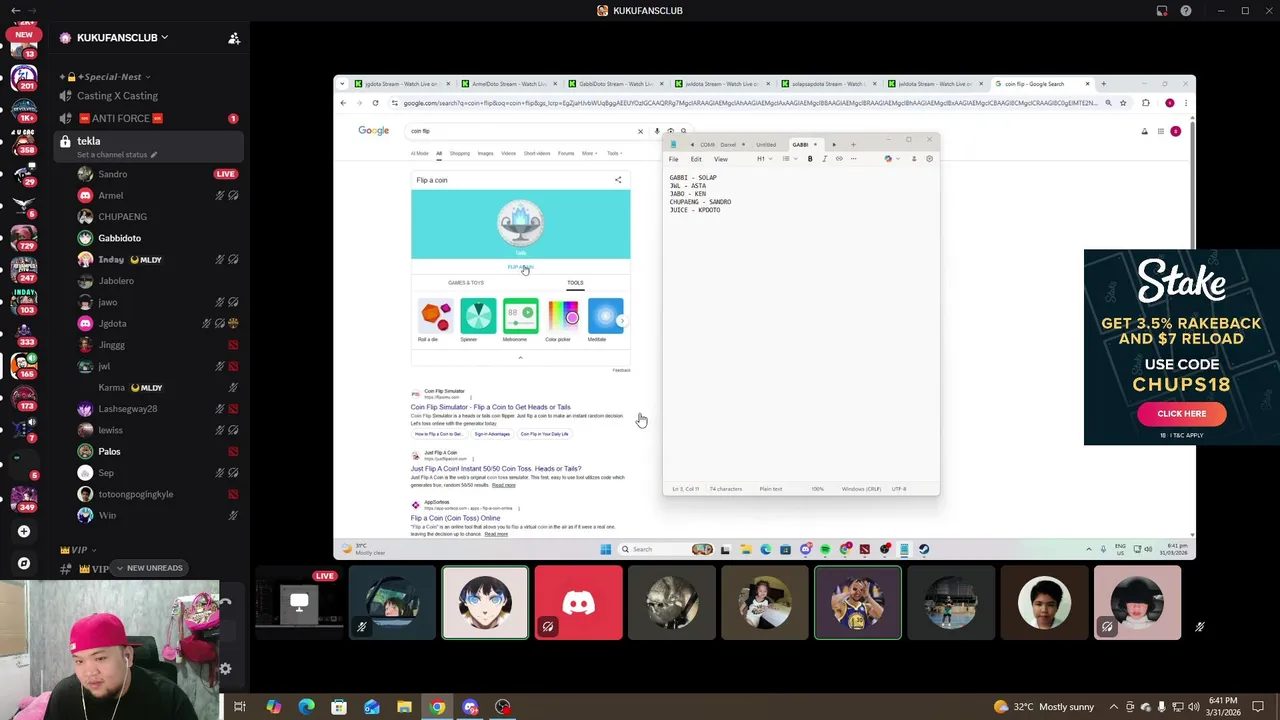Open the Roll a die tool
The width and height of the screenshot is (1280, 720).
click(435, 321)
